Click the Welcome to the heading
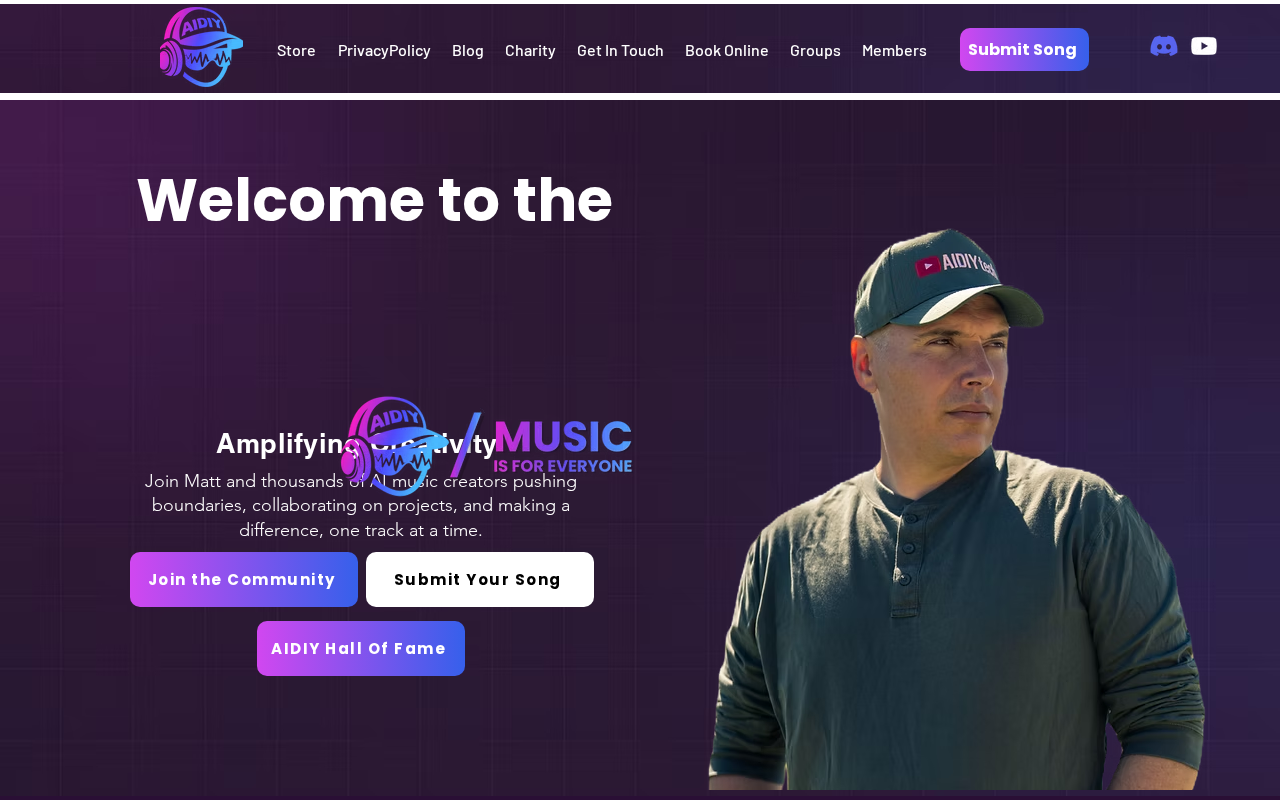This screenshot has height=800, width=1280. [x=375, y=200]
